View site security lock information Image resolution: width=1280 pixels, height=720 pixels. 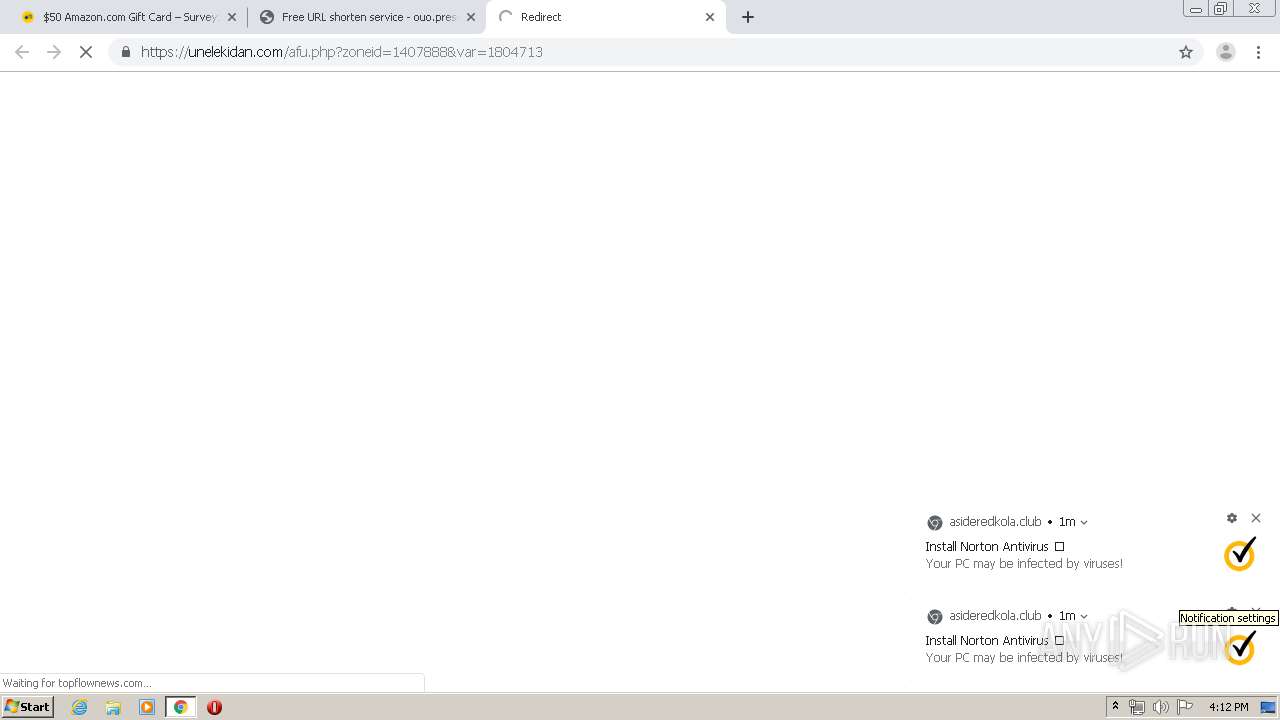pos(125,52)
